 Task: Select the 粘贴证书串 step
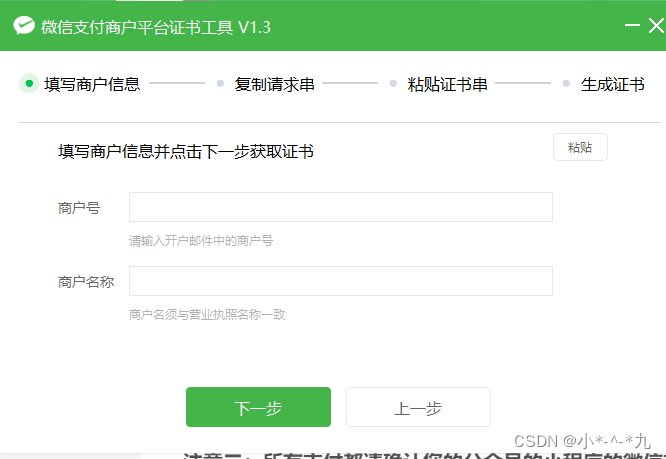click(x=447, y=84)
